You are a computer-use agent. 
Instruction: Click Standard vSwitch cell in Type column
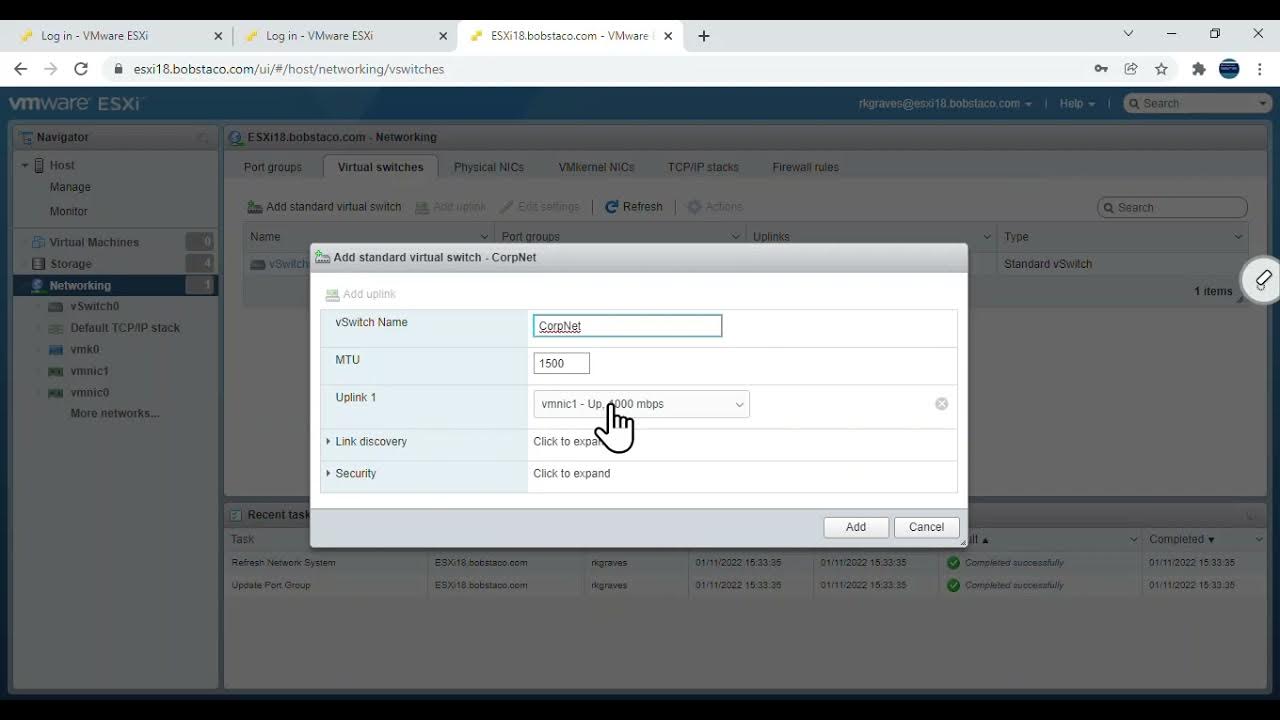[1048, 264]
